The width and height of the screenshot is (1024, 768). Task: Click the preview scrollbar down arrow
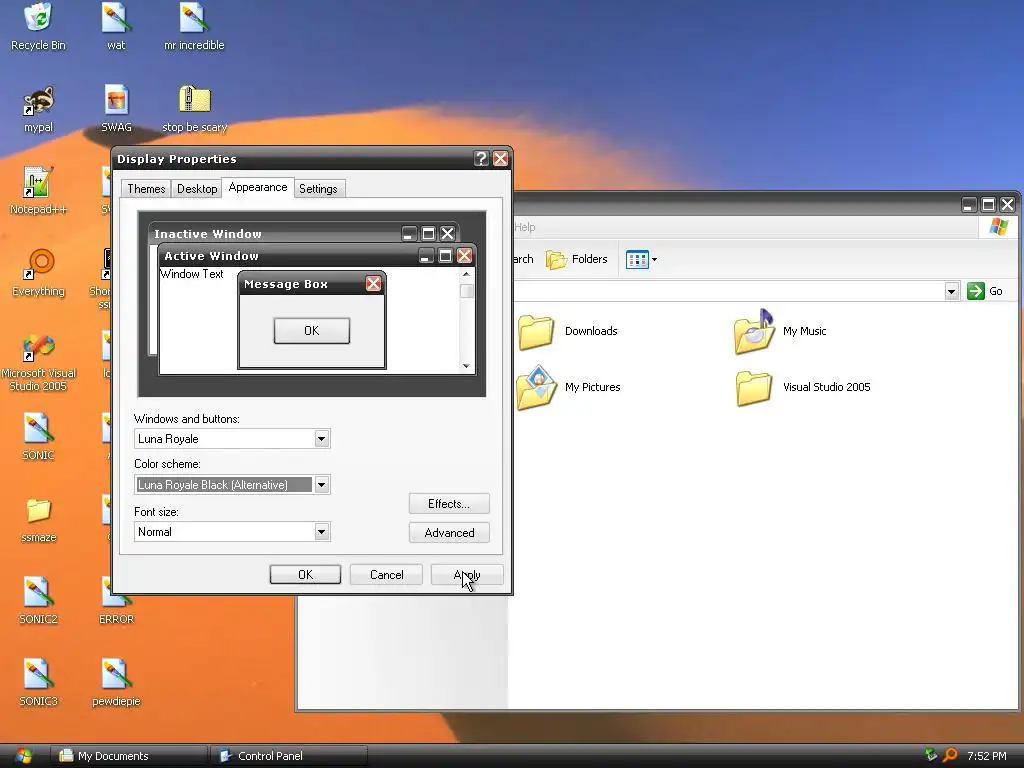click(466, 366)
